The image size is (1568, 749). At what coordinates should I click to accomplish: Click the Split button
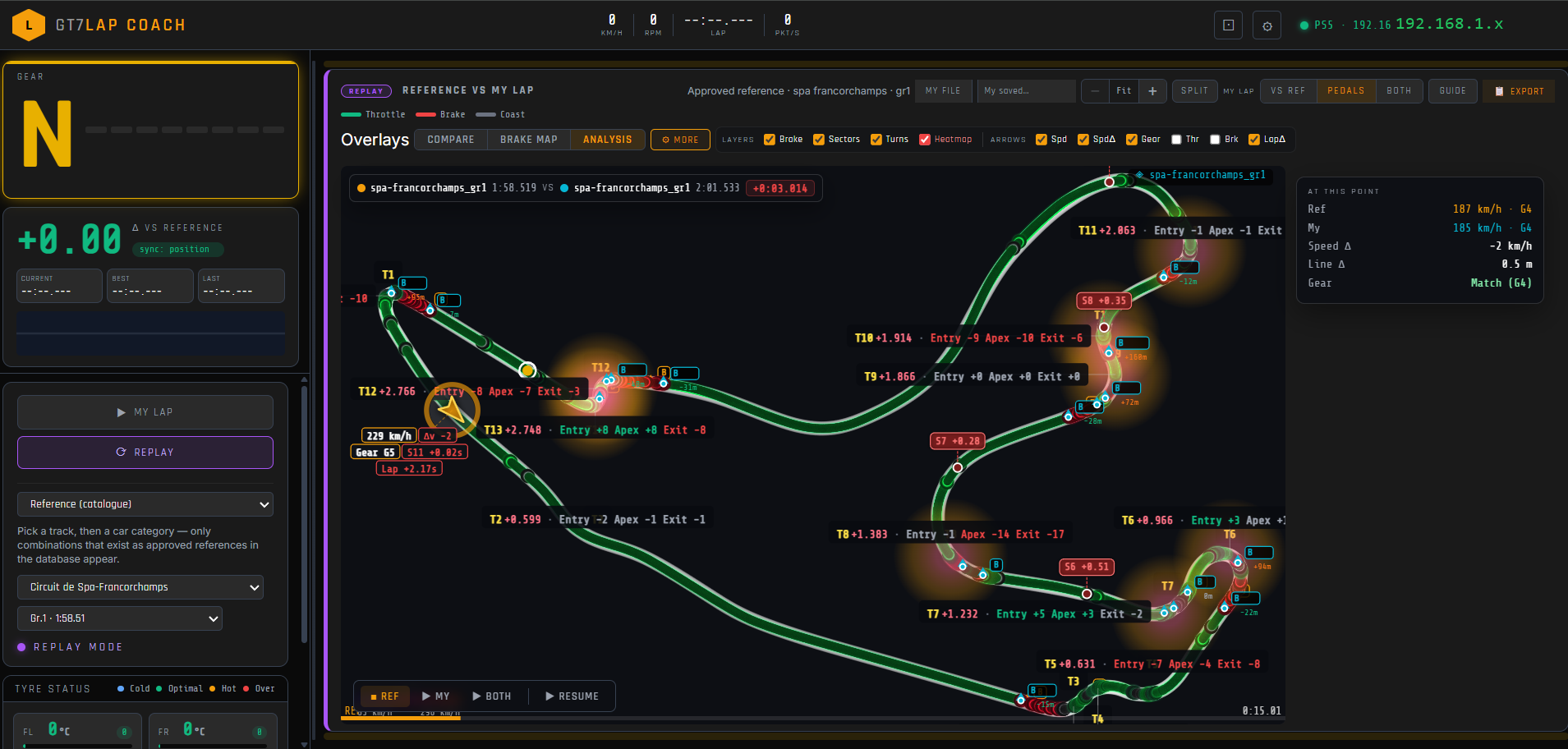1194,91
